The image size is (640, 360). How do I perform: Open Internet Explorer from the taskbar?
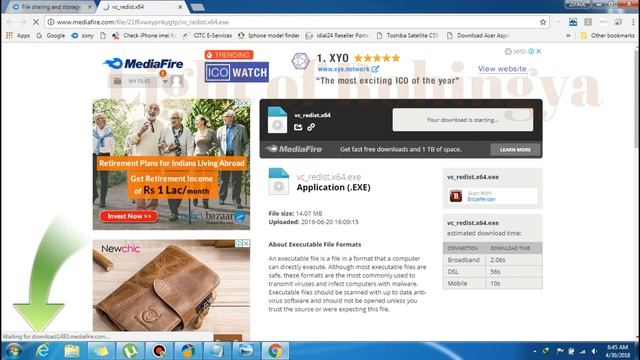coord(42,351)
